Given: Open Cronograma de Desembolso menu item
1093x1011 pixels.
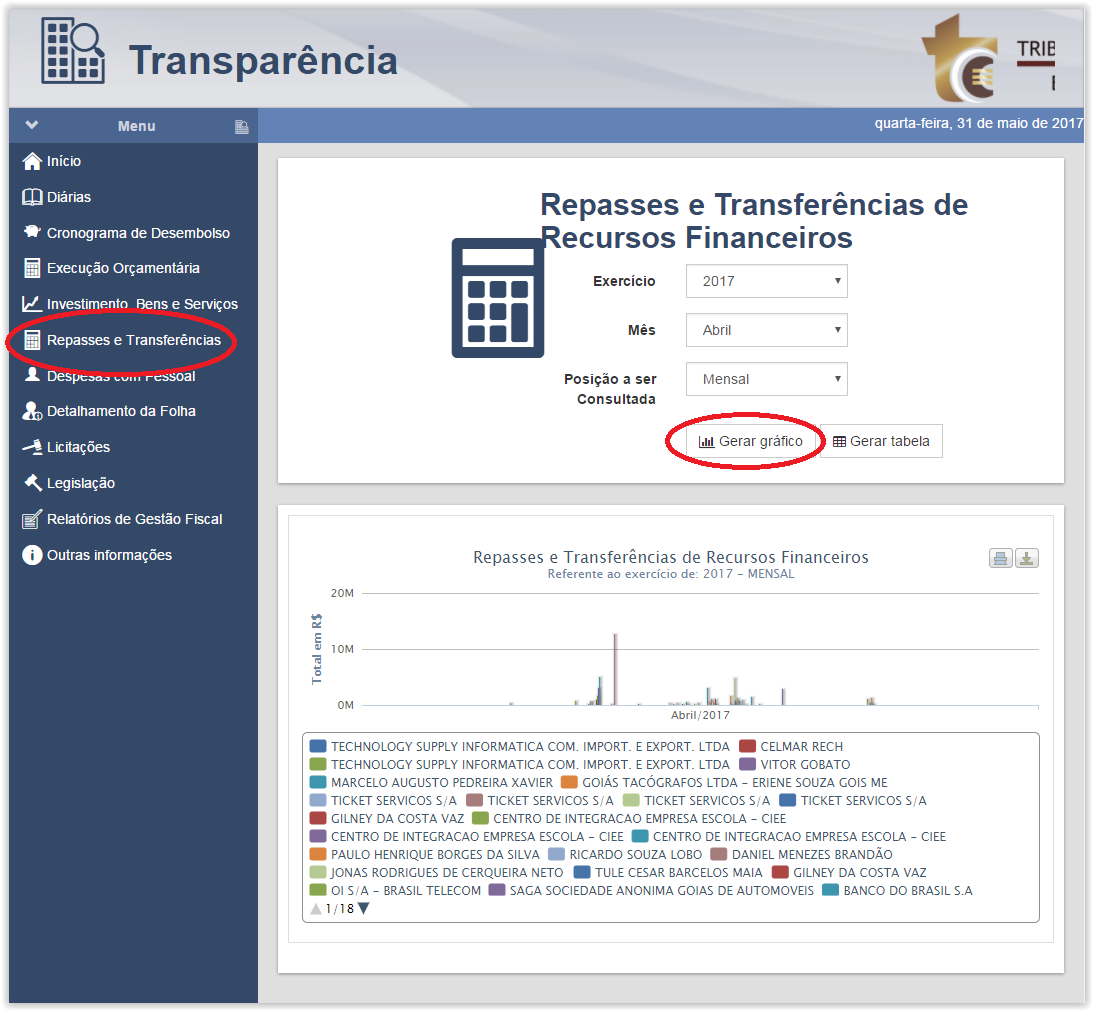Looking at the screenshot, I should point(138,233).
